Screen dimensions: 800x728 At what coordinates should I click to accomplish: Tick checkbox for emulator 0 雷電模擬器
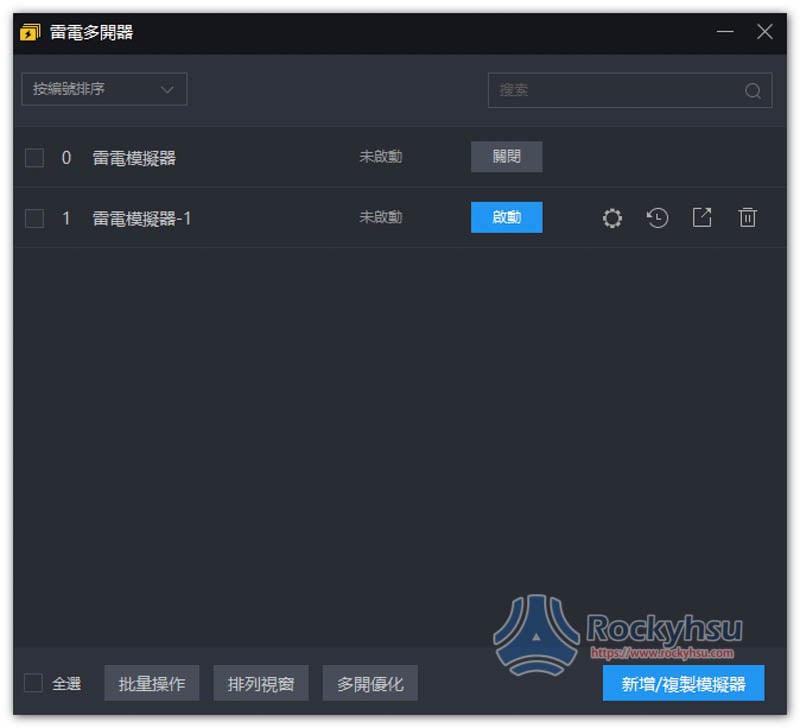[34, 158]
